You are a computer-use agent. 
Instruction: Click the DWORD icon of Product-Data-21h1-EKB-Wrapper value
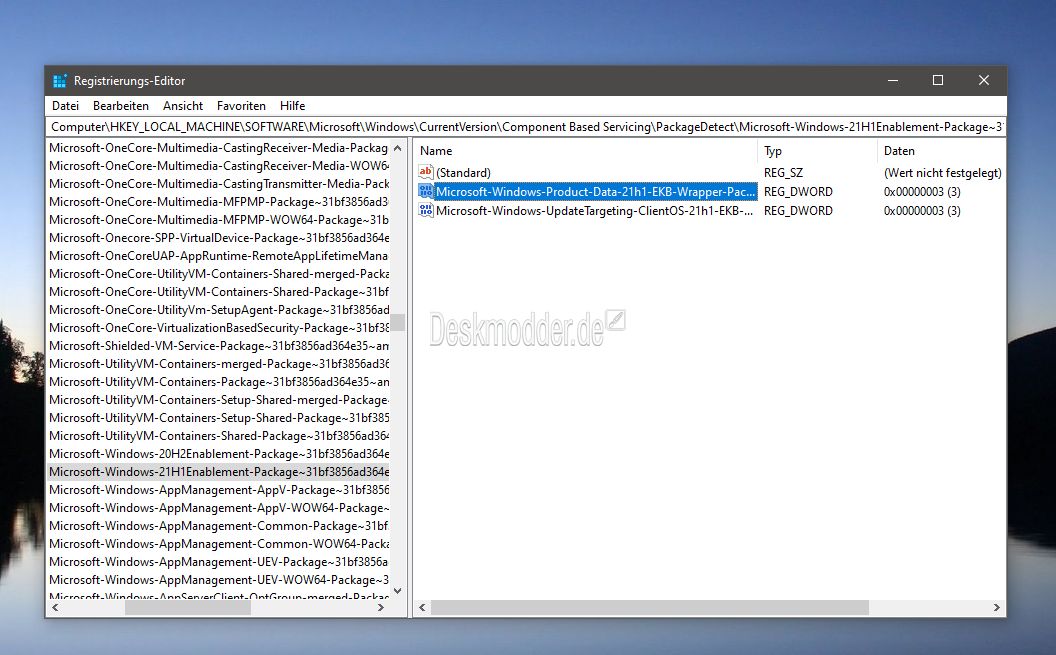(x=426, y=191)
